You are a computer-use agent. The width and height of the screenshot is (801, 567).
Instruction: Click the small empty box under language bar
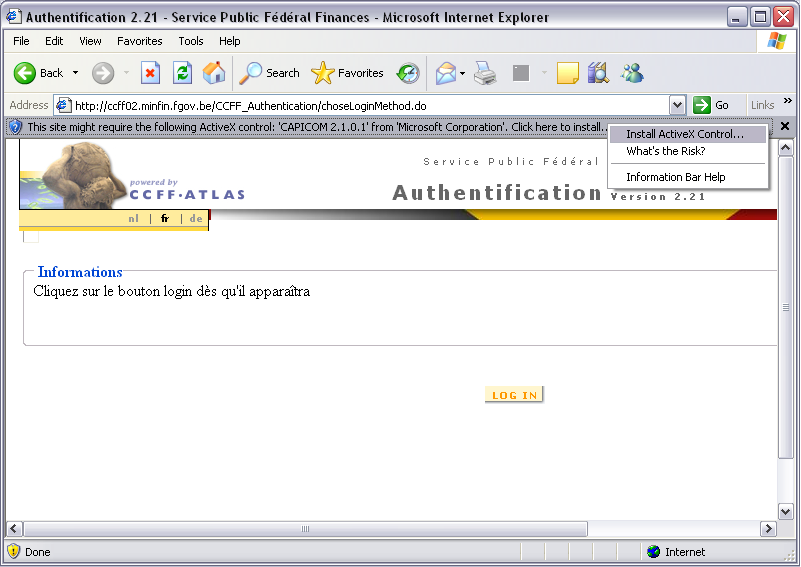click(31, 237)
